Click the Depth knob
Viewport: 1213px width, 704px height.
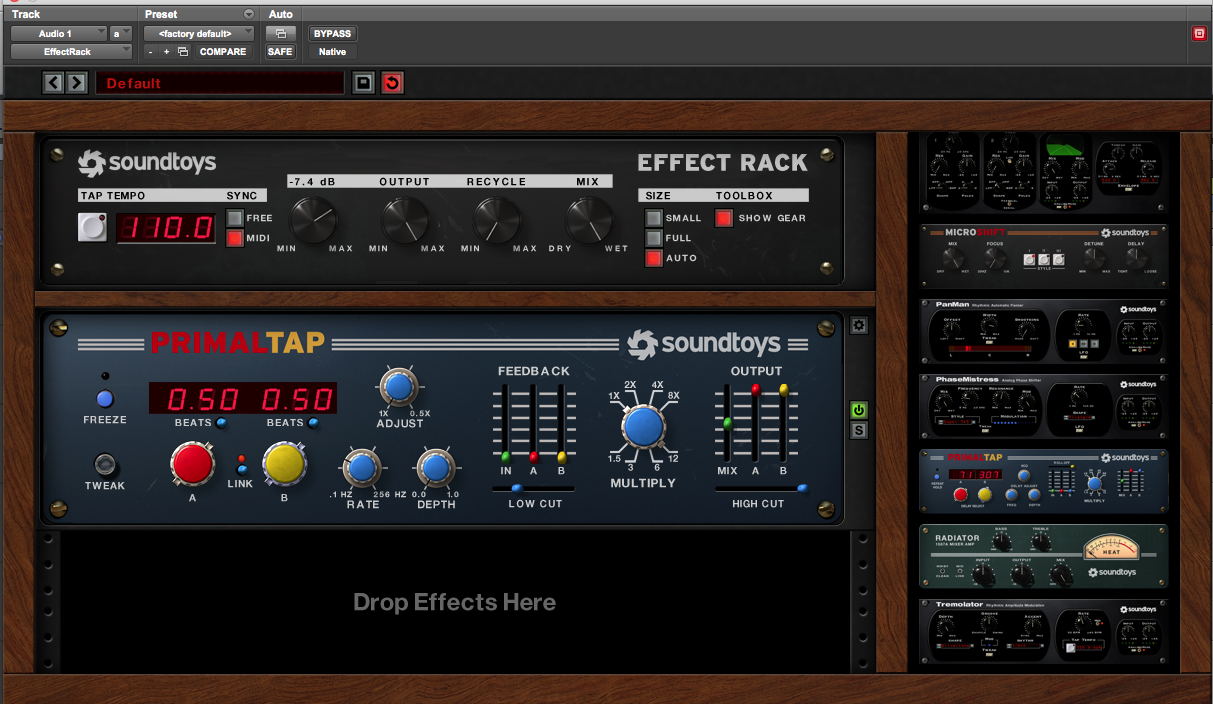click(x=434, y=467)
